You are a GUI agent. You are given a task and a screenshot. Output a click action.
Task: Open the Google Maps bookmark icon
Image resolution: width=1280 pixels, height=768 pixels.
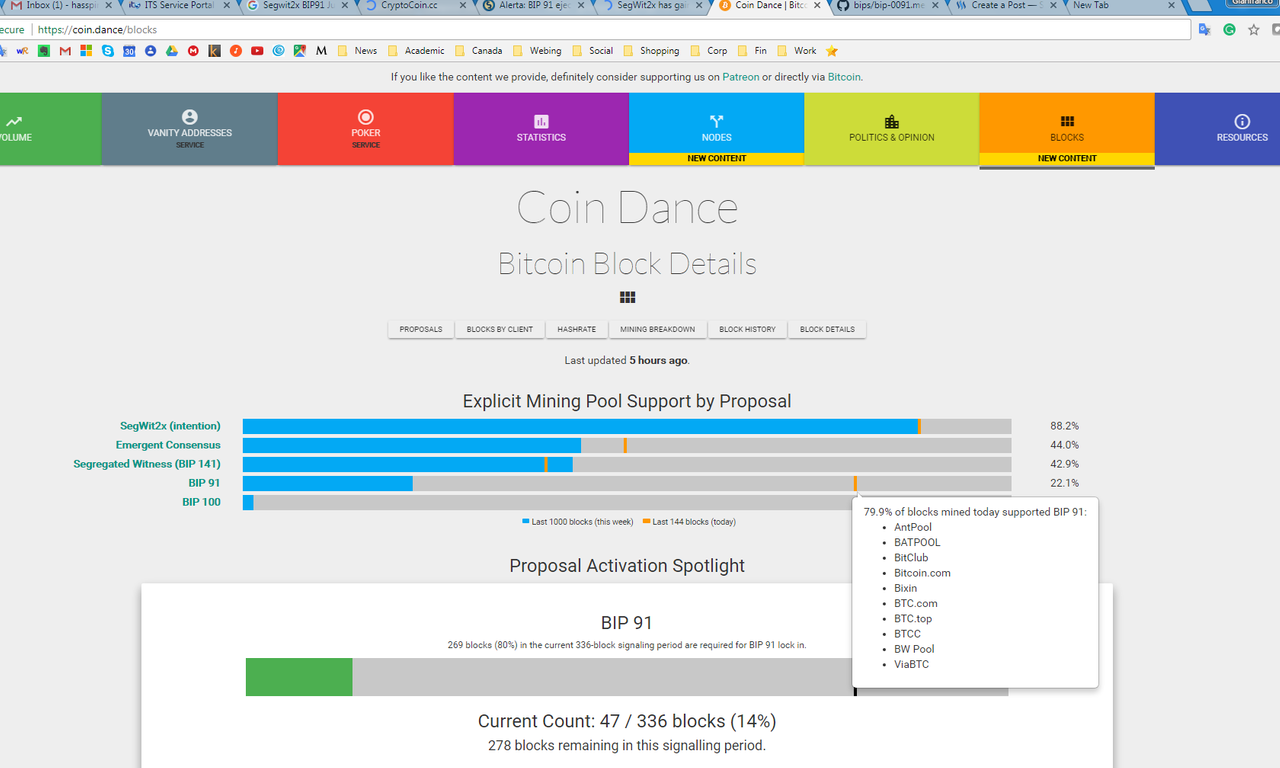click(300, 51)
